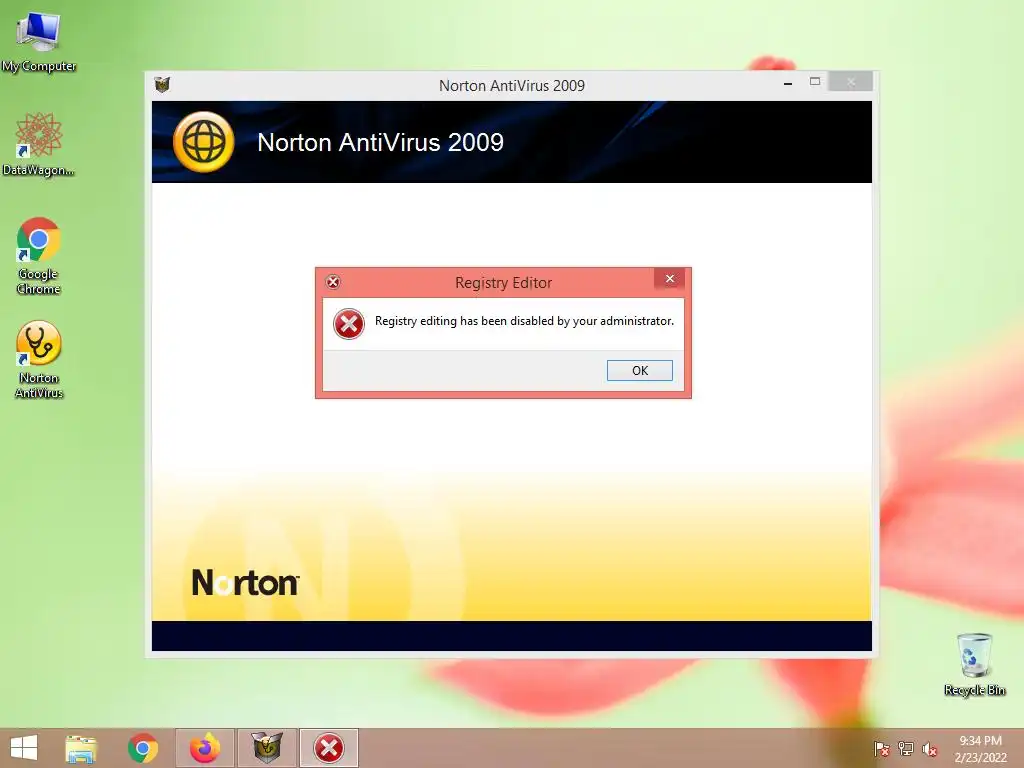Close the Registry Editor error dialog
1024x768 pixels.
(x=669, y=279)
